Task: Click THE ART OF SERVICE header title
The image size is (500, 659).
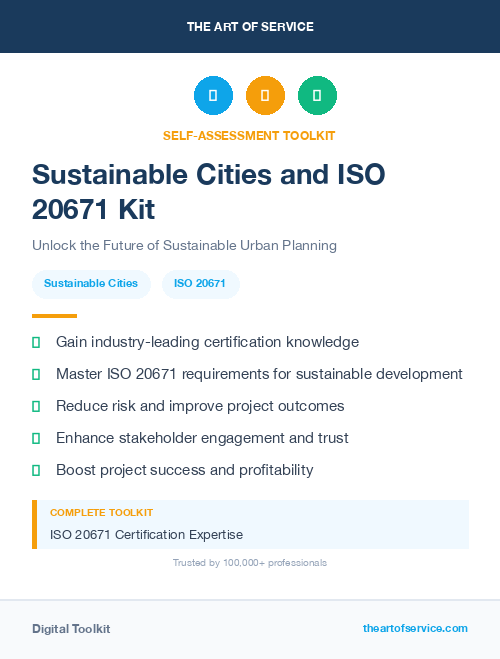Action: [x=250, y=27]
